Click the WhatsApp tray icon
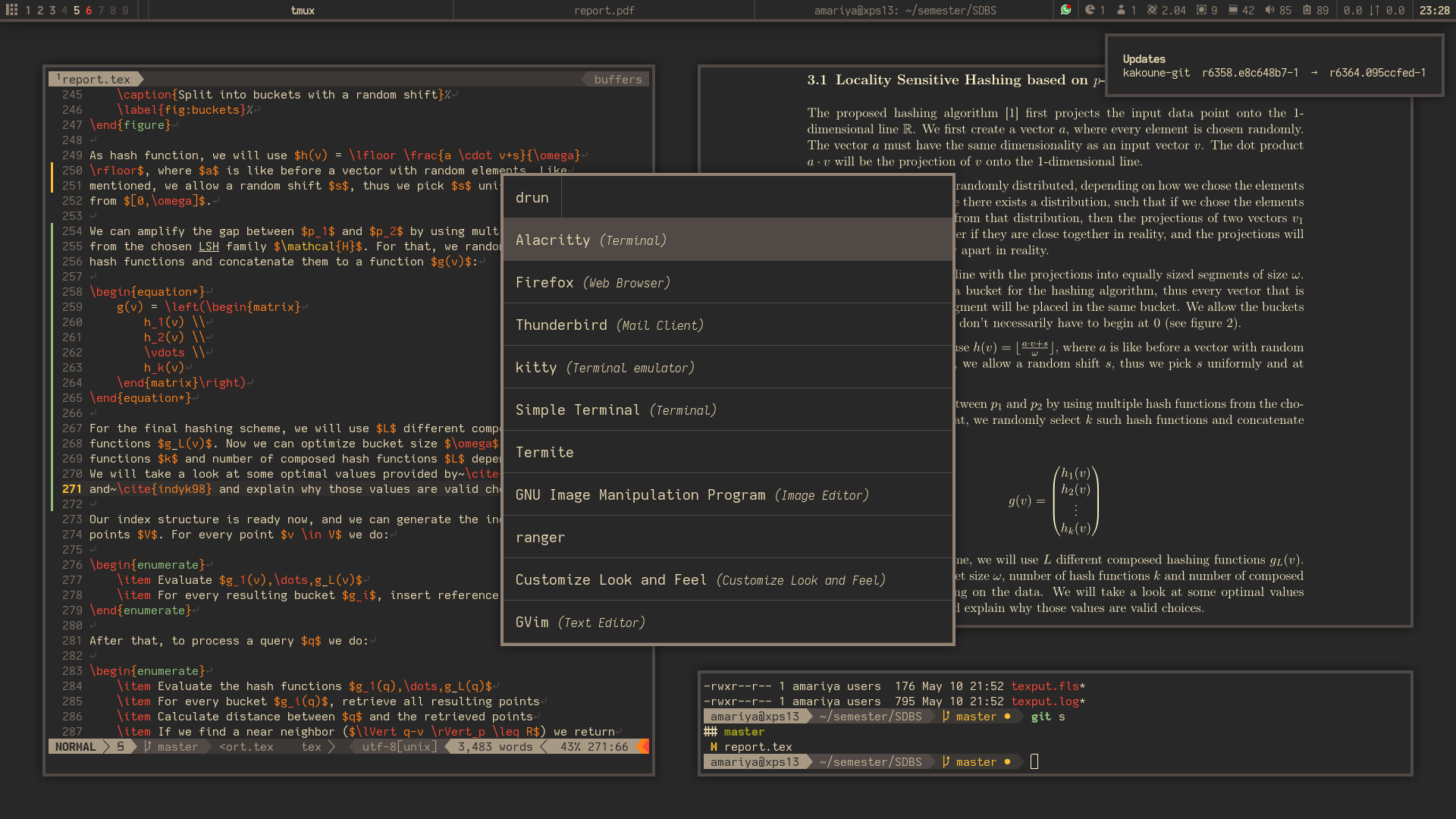The height and width of the screenshot is (819, 1456). [1066, 10]
